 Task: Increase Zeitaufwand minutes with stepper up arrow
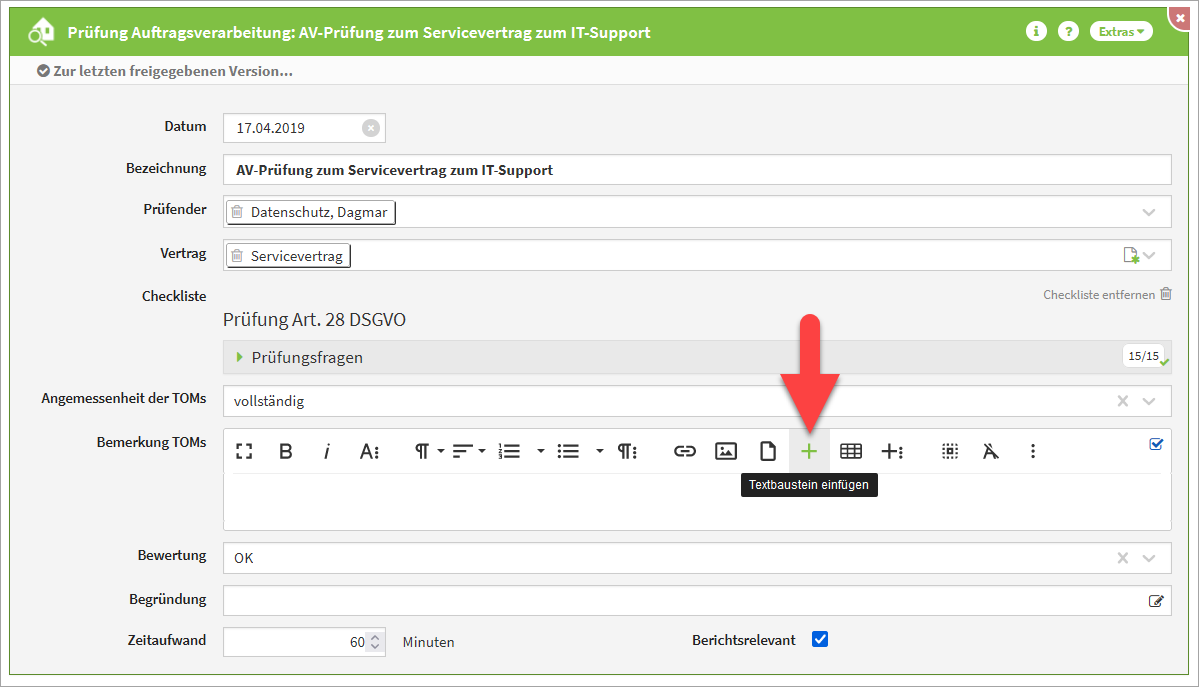coord(375,636)
